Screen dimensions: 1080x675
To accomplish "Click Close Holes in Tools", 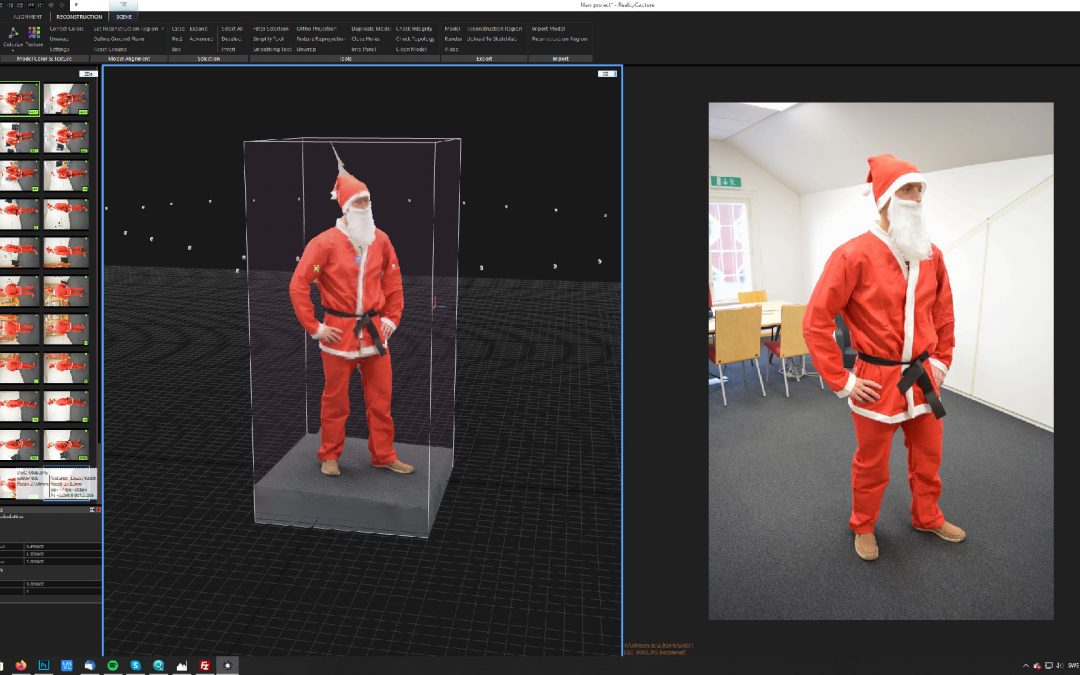I will 365,39.
